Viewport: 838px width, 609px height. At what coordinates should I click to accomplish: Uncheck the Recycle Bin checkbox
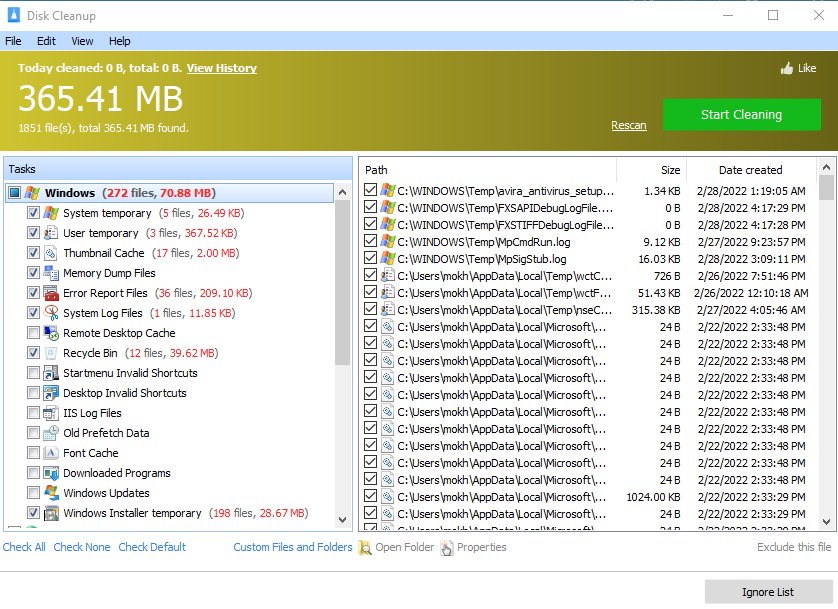pyautogui.click(x=33, y=353)
